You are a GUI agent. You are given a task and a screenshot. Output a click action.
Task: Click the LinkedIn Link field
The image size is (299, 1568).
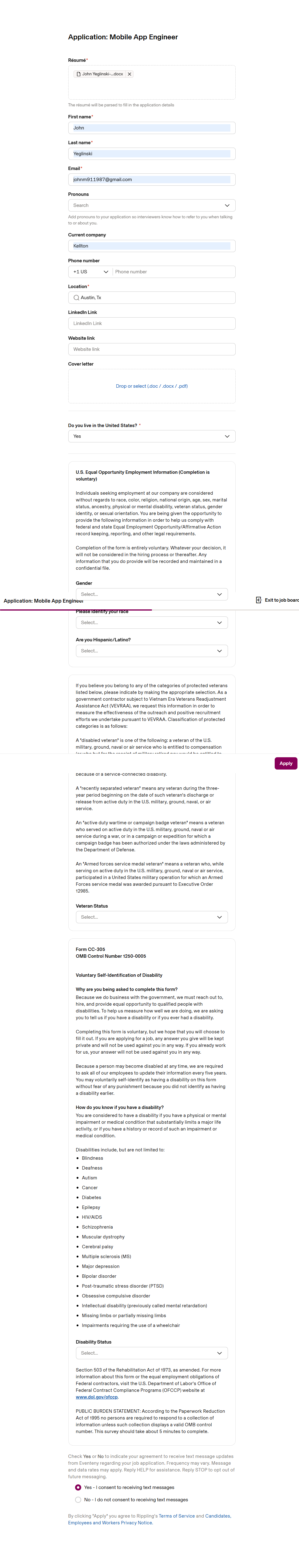tap(152, 324)
